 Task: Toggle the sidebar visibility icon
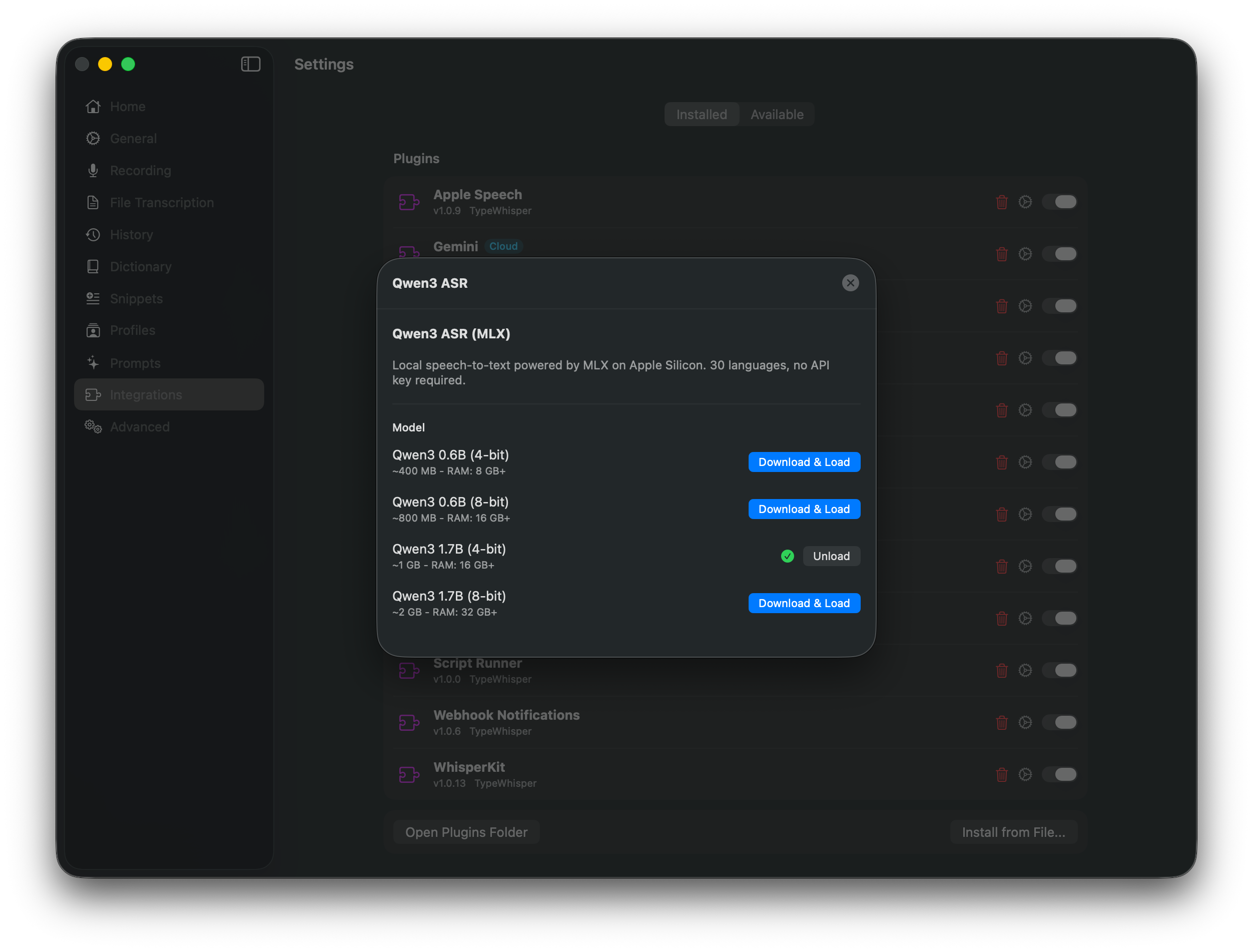click(250, 64)
